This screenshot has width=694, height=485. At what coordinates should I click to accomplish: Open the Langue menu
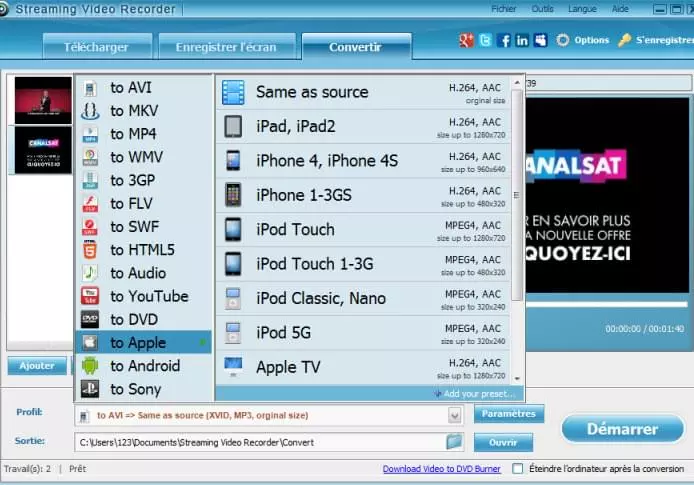582,9
